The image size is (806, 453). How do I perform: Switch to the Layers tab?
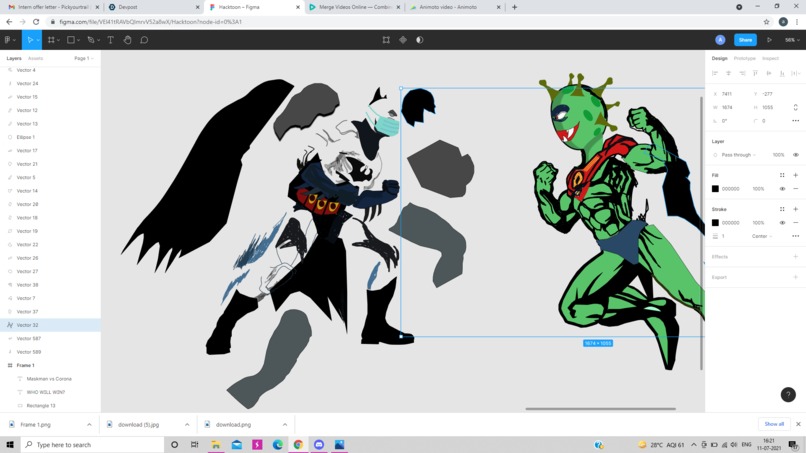tap(14, 59)
